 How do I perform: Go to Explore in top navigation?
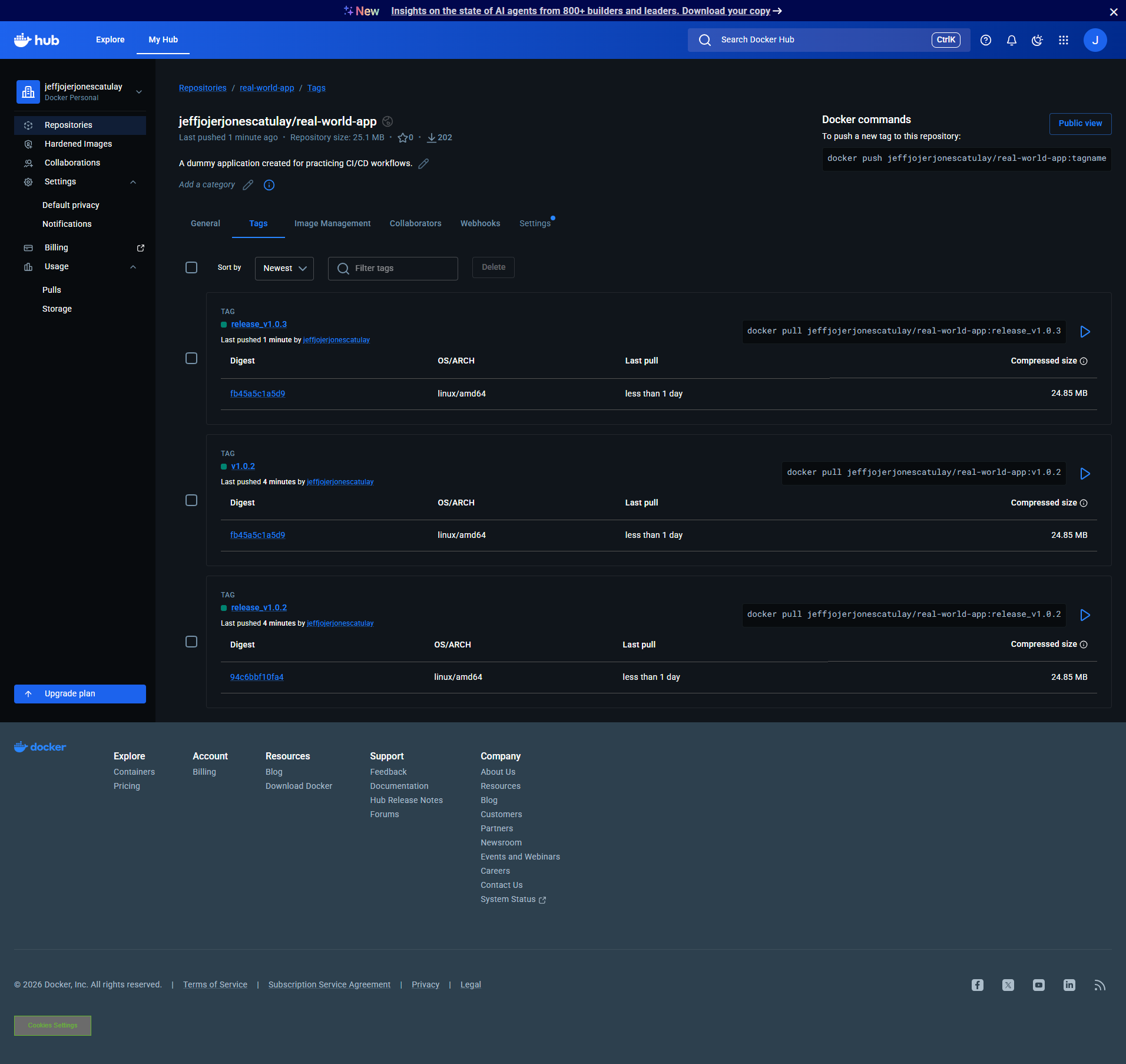pos(110,40)
